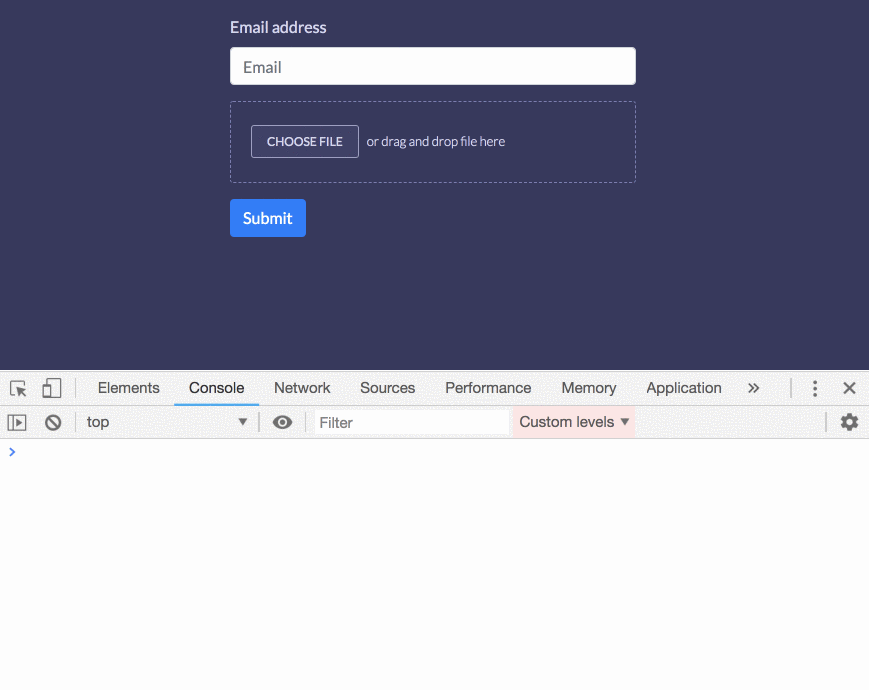Viewport: 869px width, 690px height.
Task: Show more DevTools tabs chevron
Action: point(753,388)
